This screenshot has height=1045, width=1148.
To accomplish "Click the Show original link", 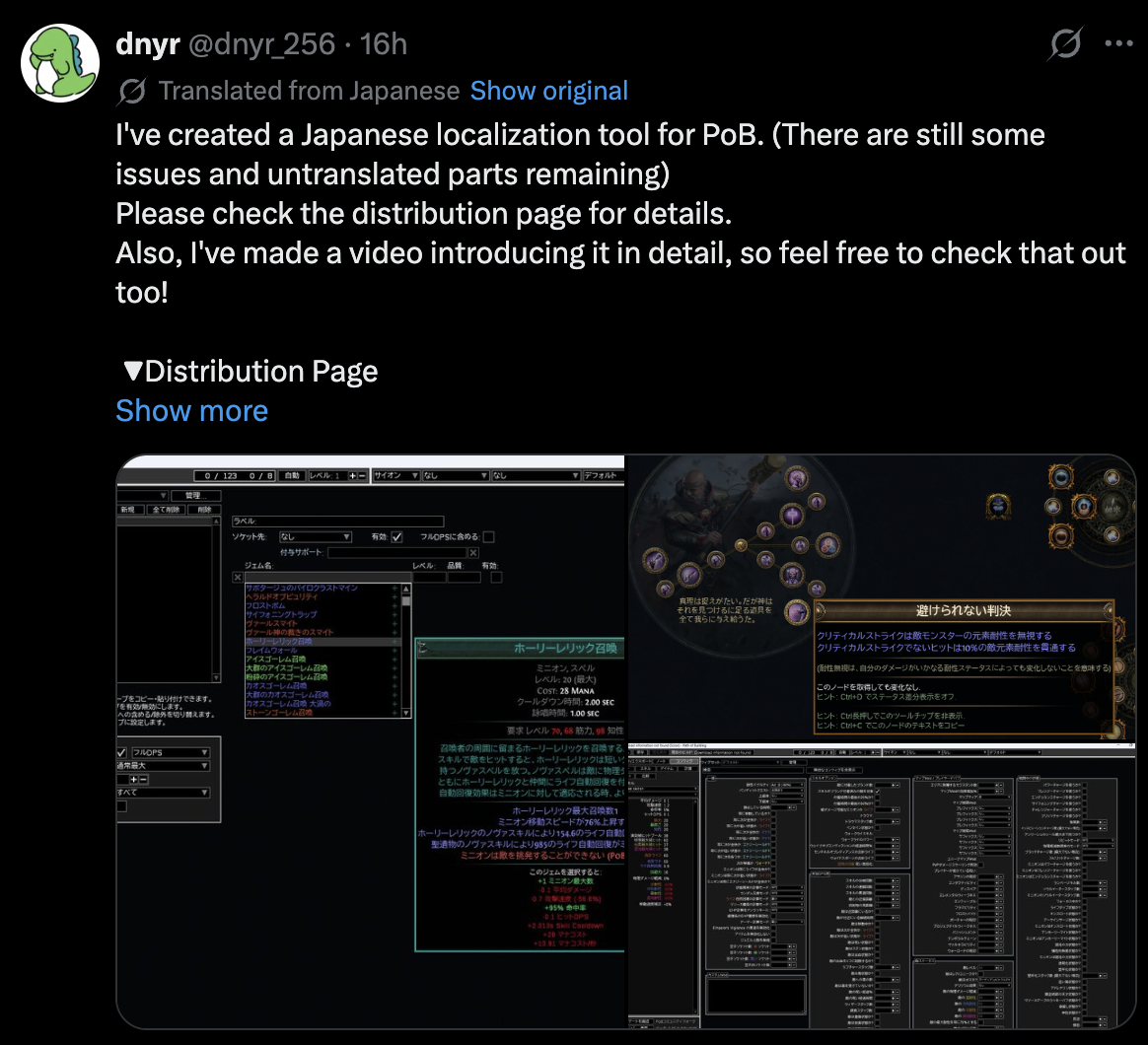I will coord(549,91).
